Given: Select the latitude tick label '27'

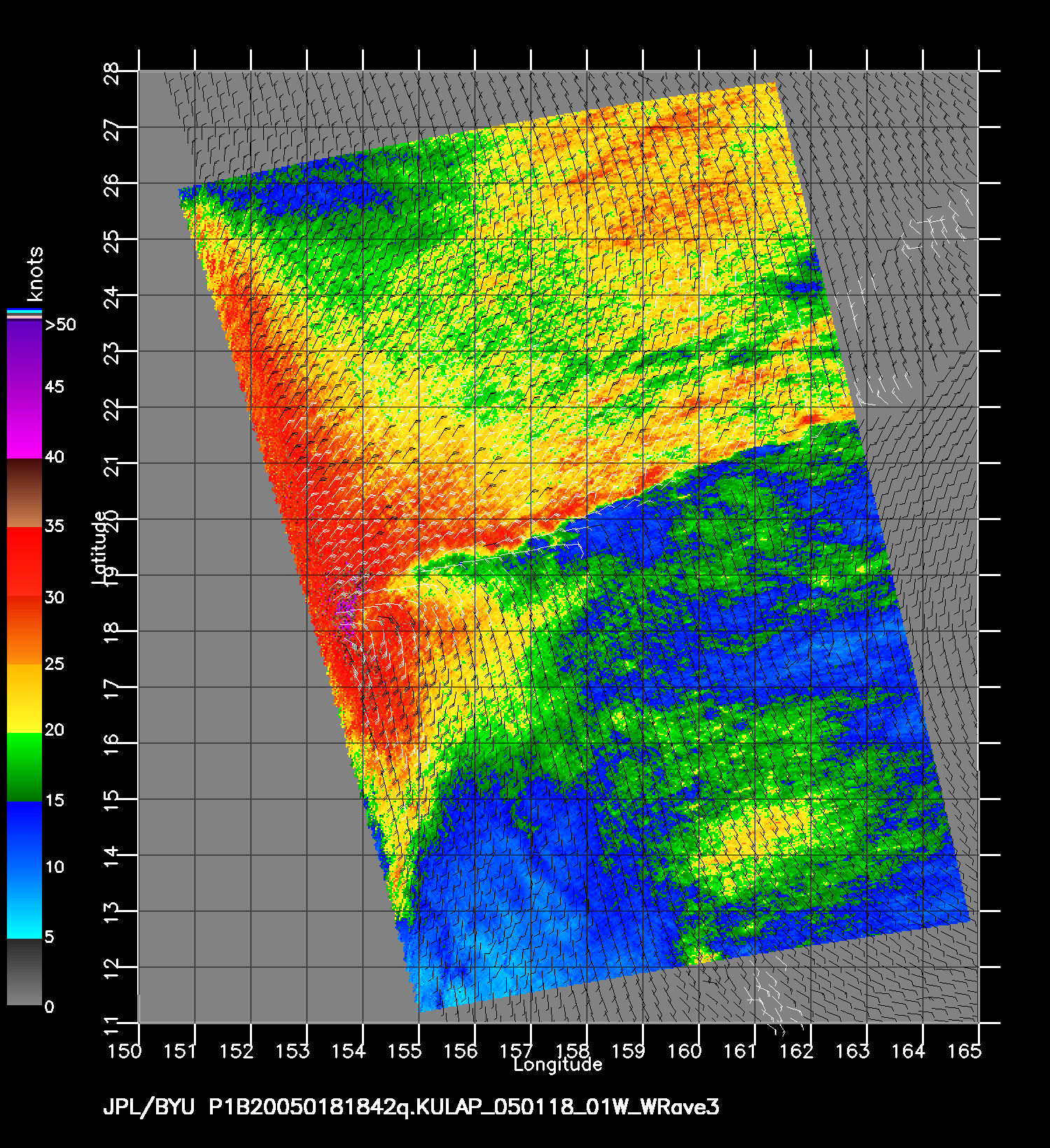Looking at the screenshot, I should coord(112,129).
